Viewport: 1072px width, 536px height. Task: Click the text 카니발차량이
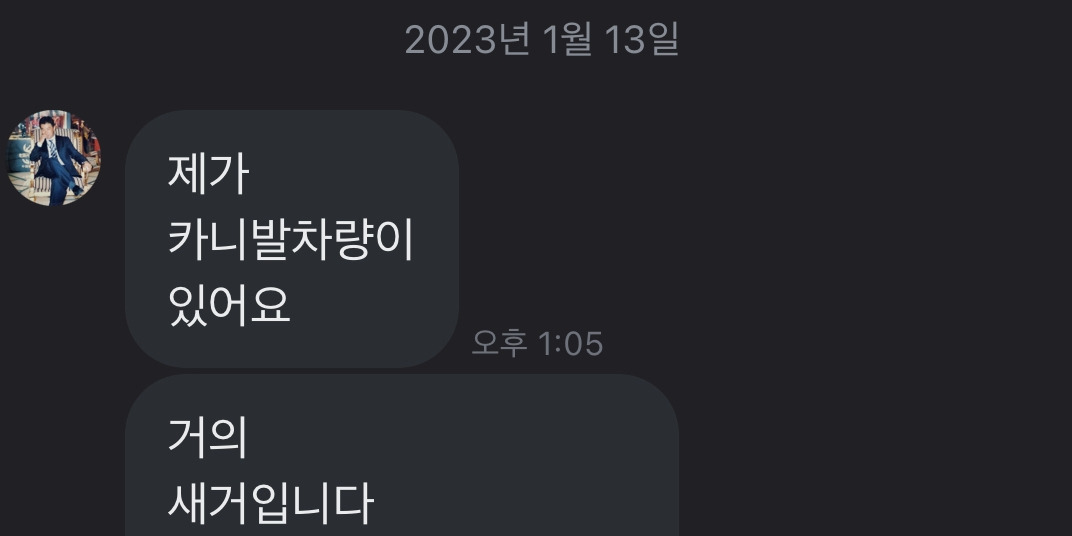[291, 241]
